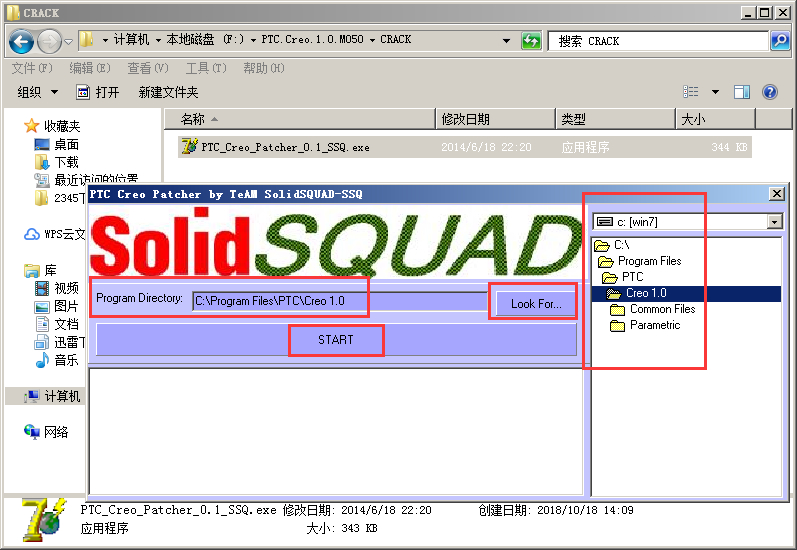Select the PTC_Creo_Patcher_0.1_SSQ.exe file row
The height and width of the screenshot is (550, 797).
coord(465,147)
